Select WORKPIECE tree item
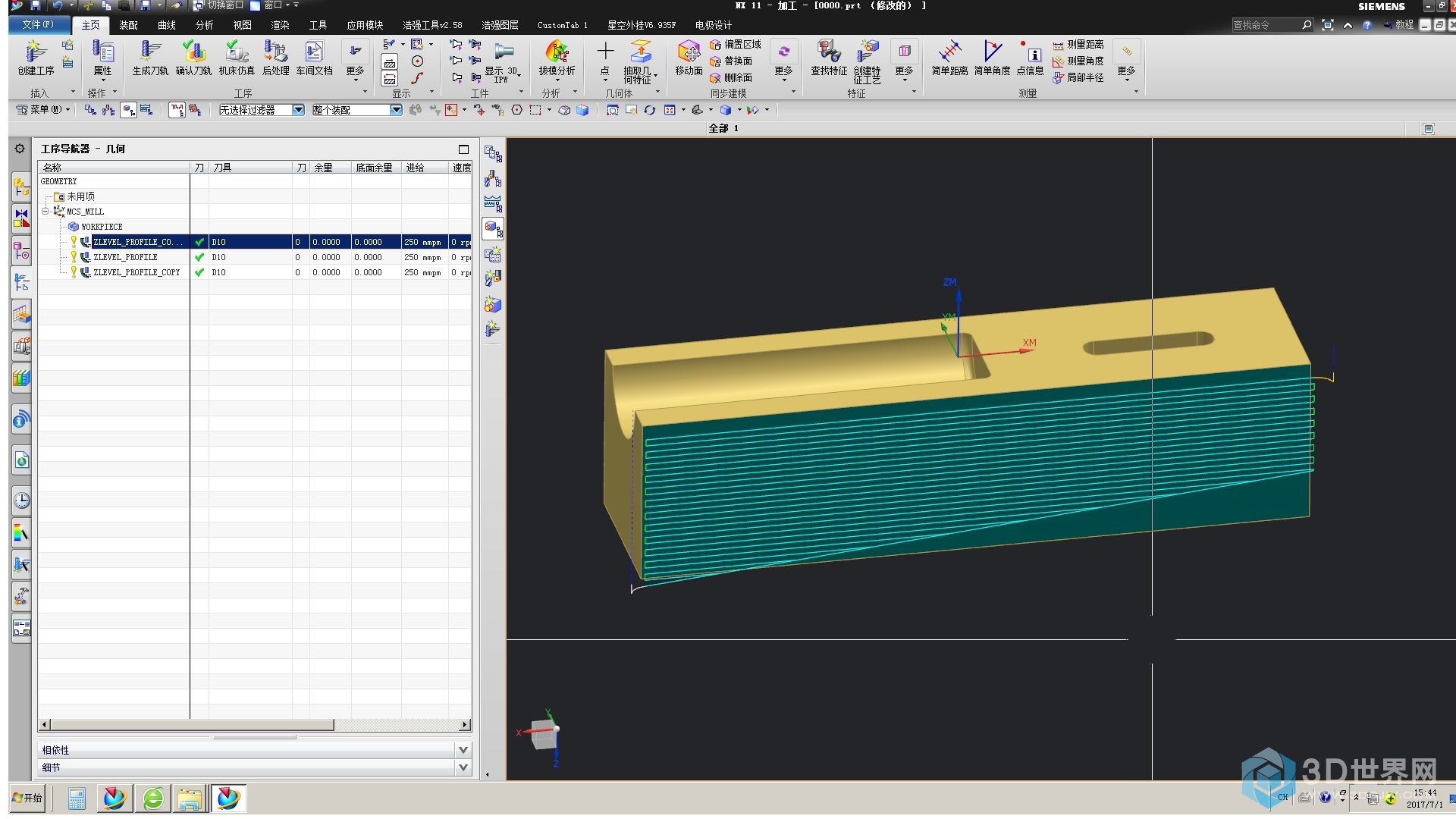 click(x=102, y=227)
